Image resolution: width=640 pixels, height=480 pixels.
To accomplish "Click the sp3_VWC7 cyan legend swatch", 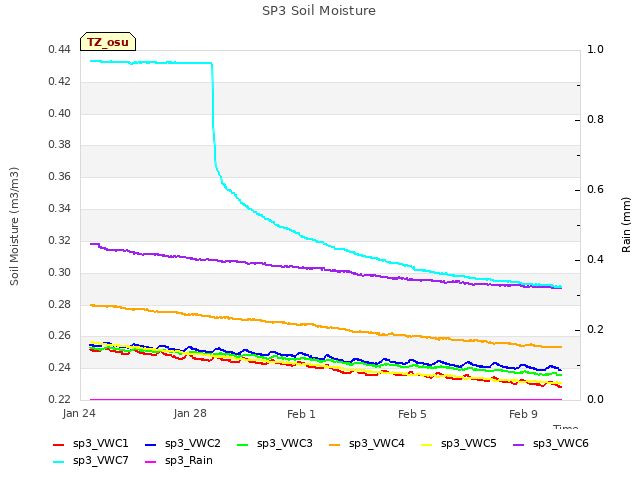I will pyautogui.click(x=59, y=462).
